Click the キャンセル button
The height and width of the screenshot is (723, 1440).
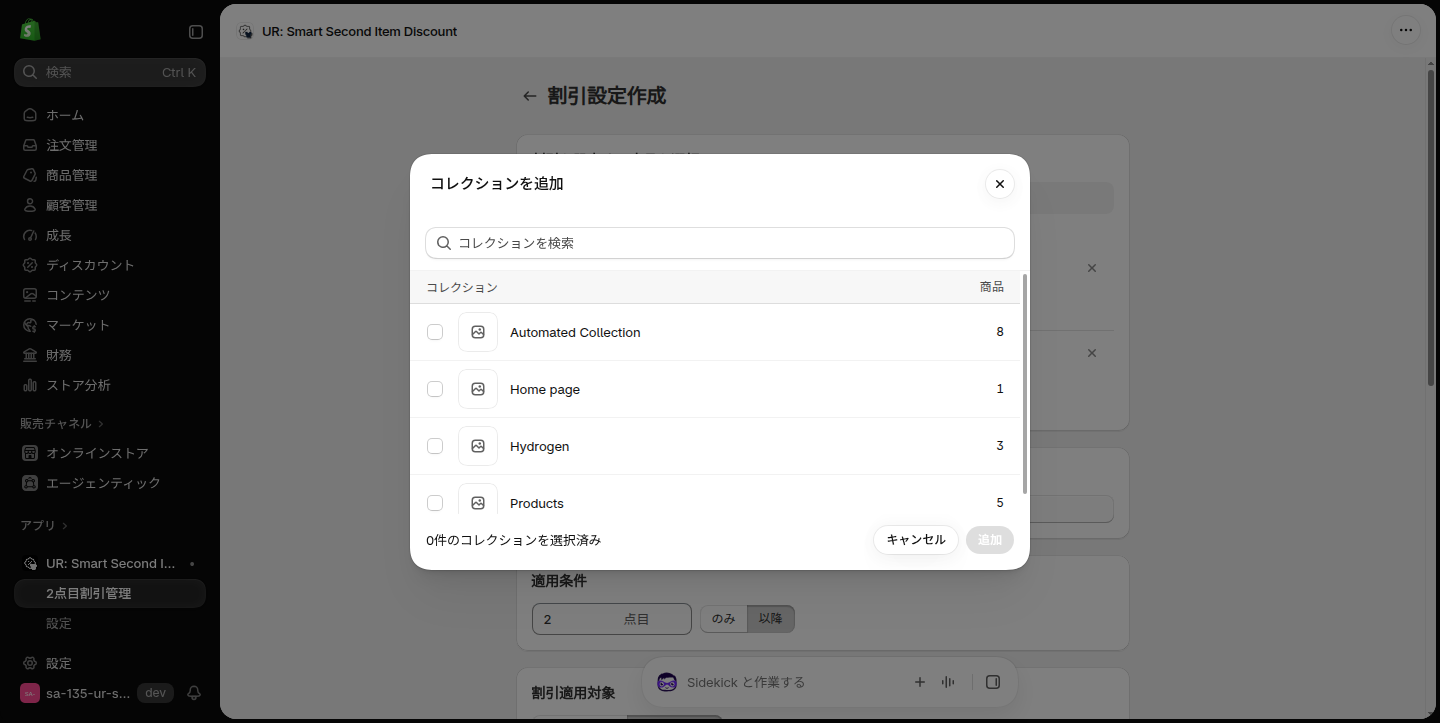[916, 540]
